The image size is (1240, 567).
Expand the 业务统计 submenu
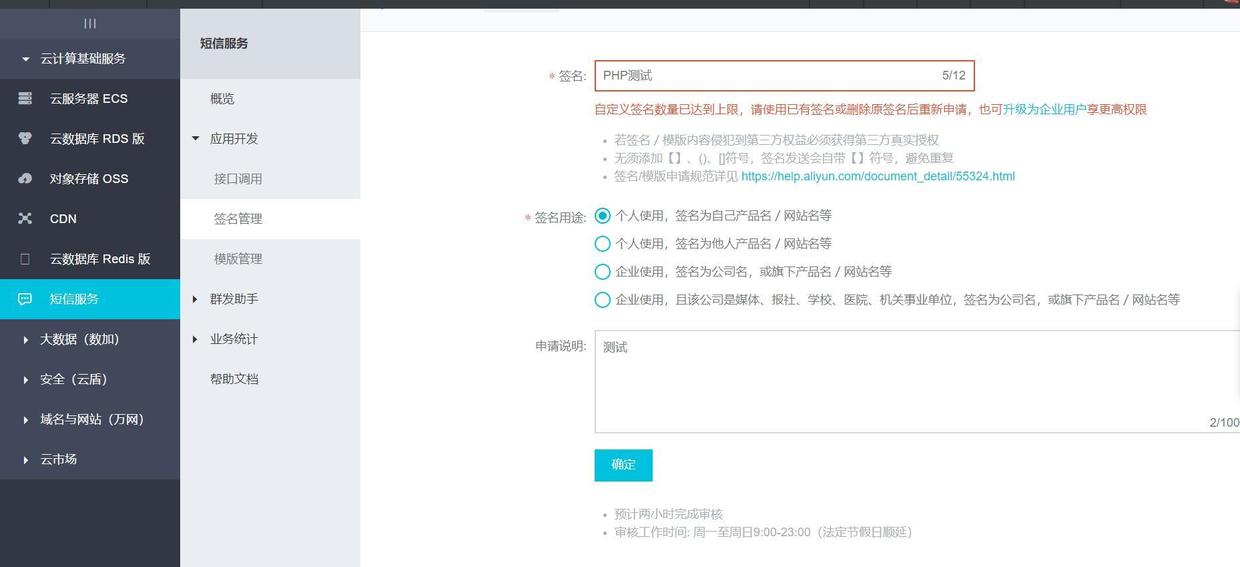click(196, 338)
